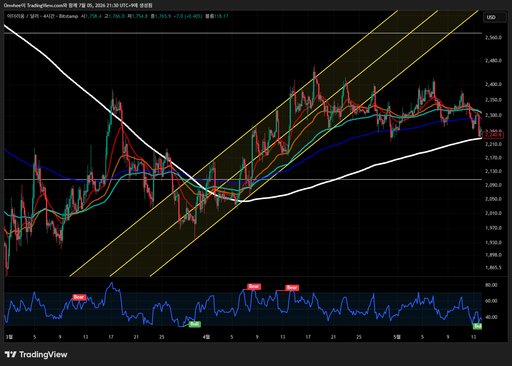Click the Bear label near March 13 on RSI
512x366 pixels.
coord(79,297)
